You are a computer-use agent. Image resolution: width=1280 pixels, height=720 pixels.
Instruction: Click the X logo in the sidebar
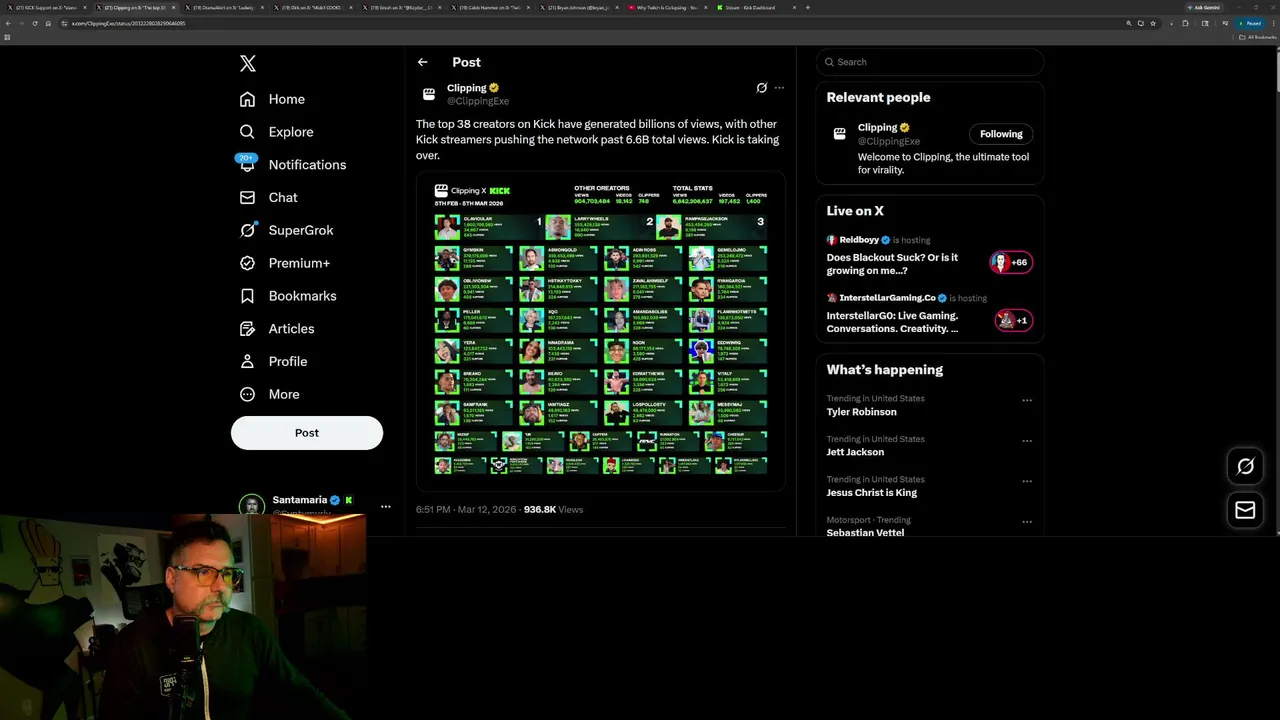pyautogui.click(x=248, y=64)
